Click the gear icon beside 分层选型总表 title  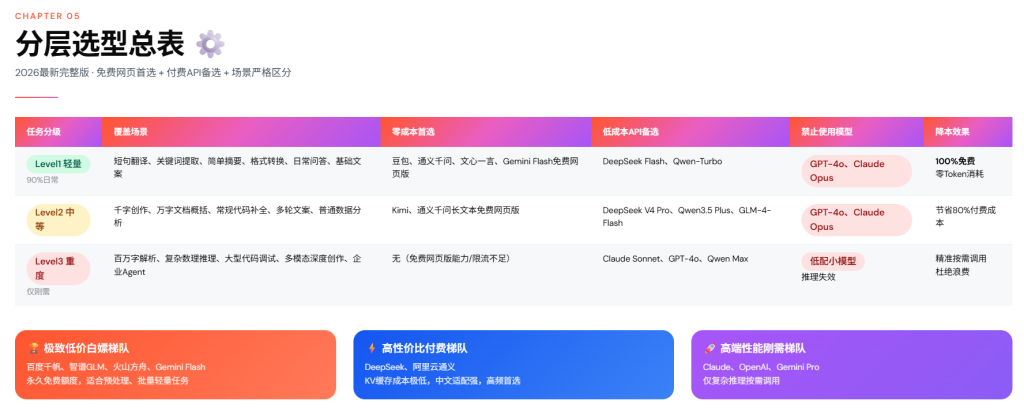click(210, 44)
